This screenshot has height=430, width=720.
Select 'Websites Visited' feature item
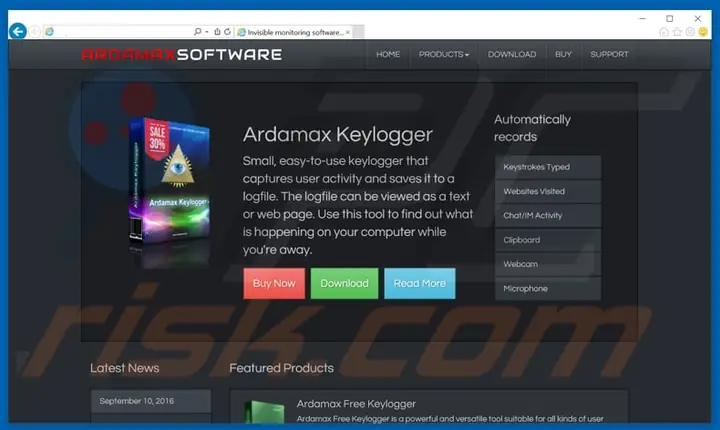pos(548,191)
